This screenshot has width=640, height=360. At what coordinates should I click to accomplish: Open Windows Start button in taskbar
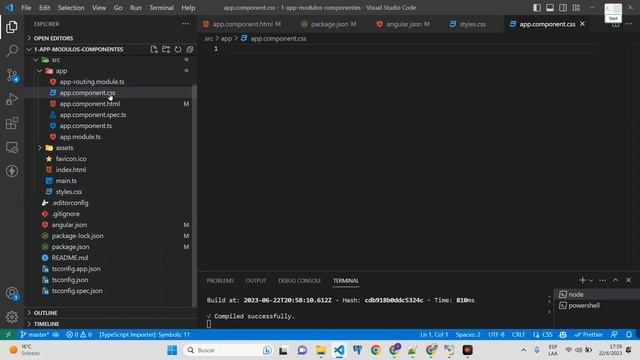tap(172, 350)
